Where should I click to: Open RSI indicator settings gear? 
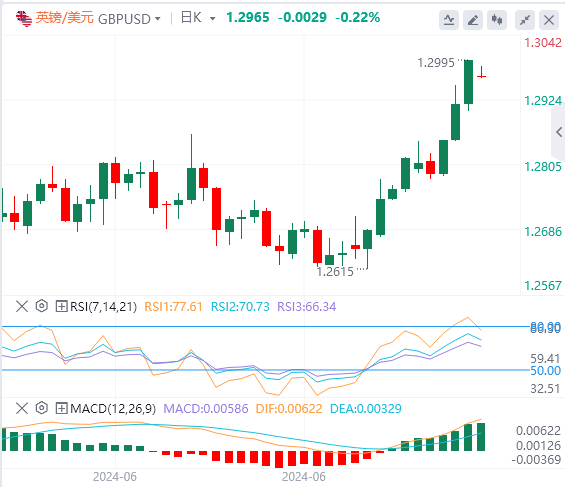tap(42, 306)
